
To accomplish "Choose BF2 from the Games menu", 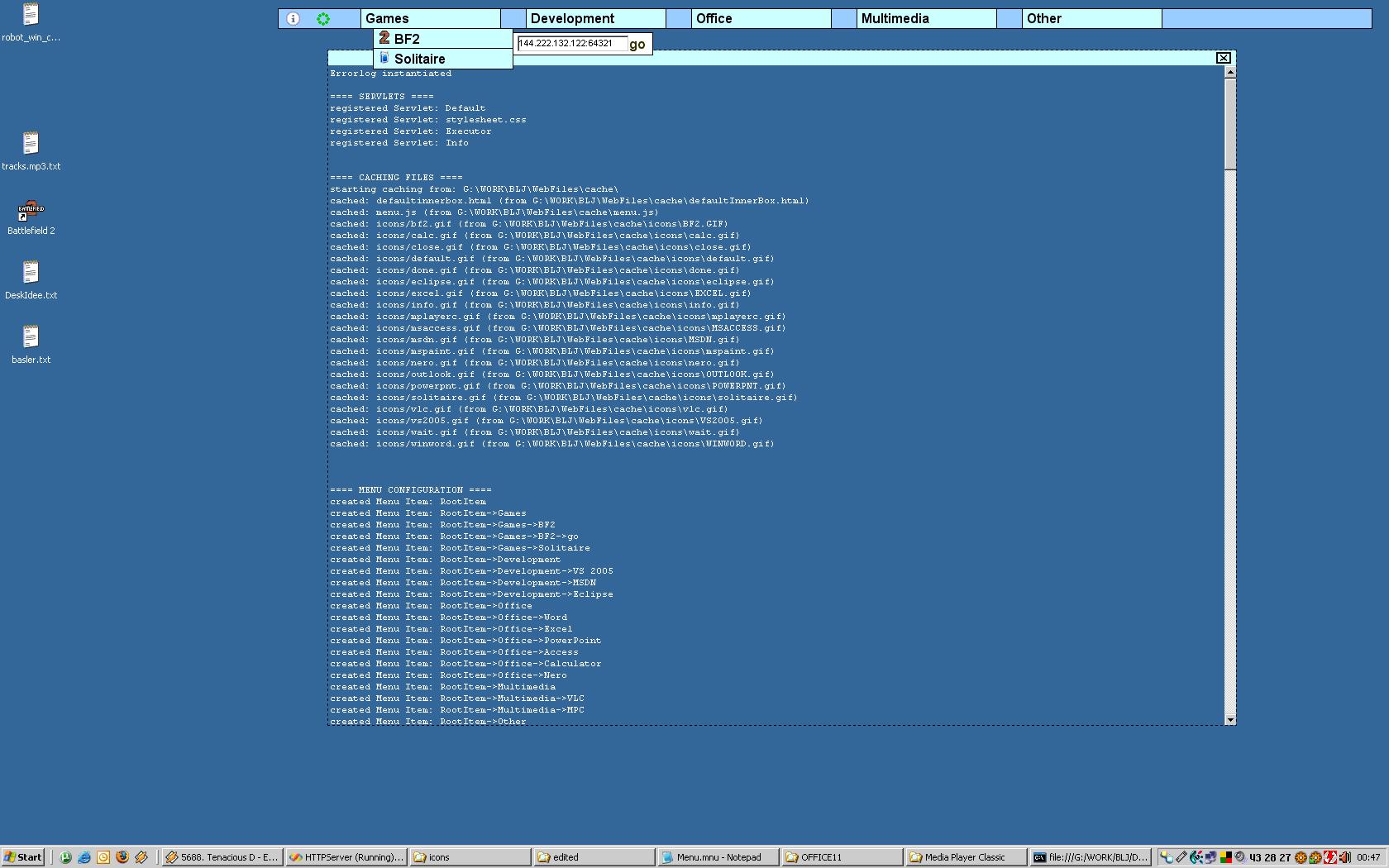I will (x=407, y=39).
